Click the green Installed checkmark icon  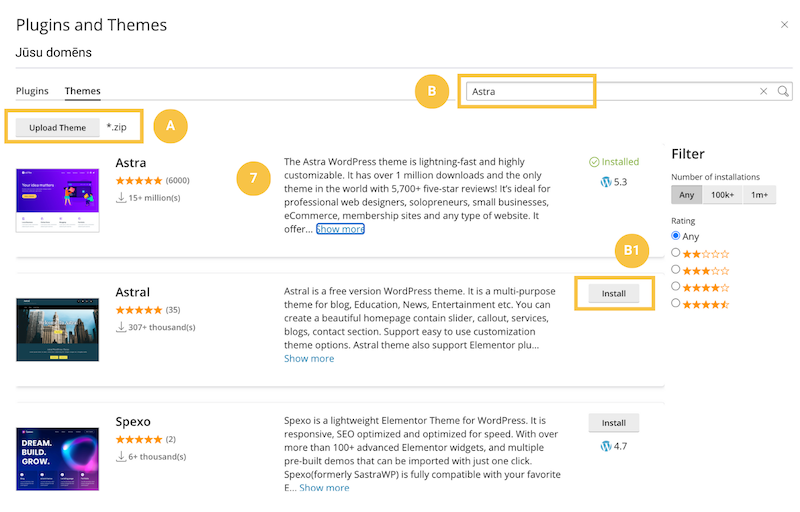(x=594, y=160)
